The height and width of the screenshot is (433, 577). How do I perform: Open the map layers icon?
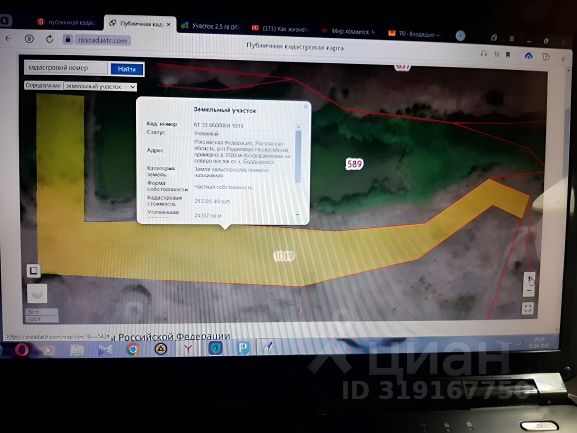tap(37, 294)
